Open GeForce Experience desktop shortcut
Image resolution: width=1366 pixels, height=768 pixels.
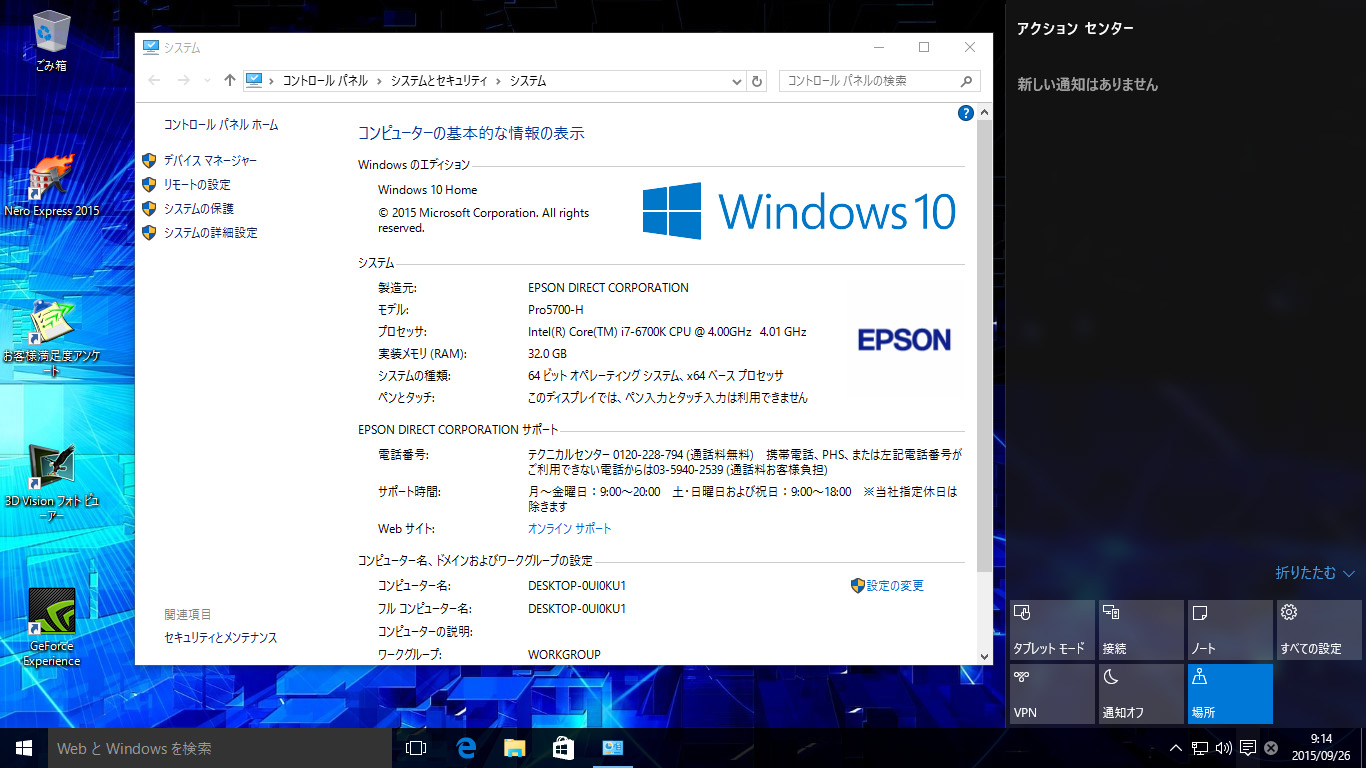pos(51,627)
